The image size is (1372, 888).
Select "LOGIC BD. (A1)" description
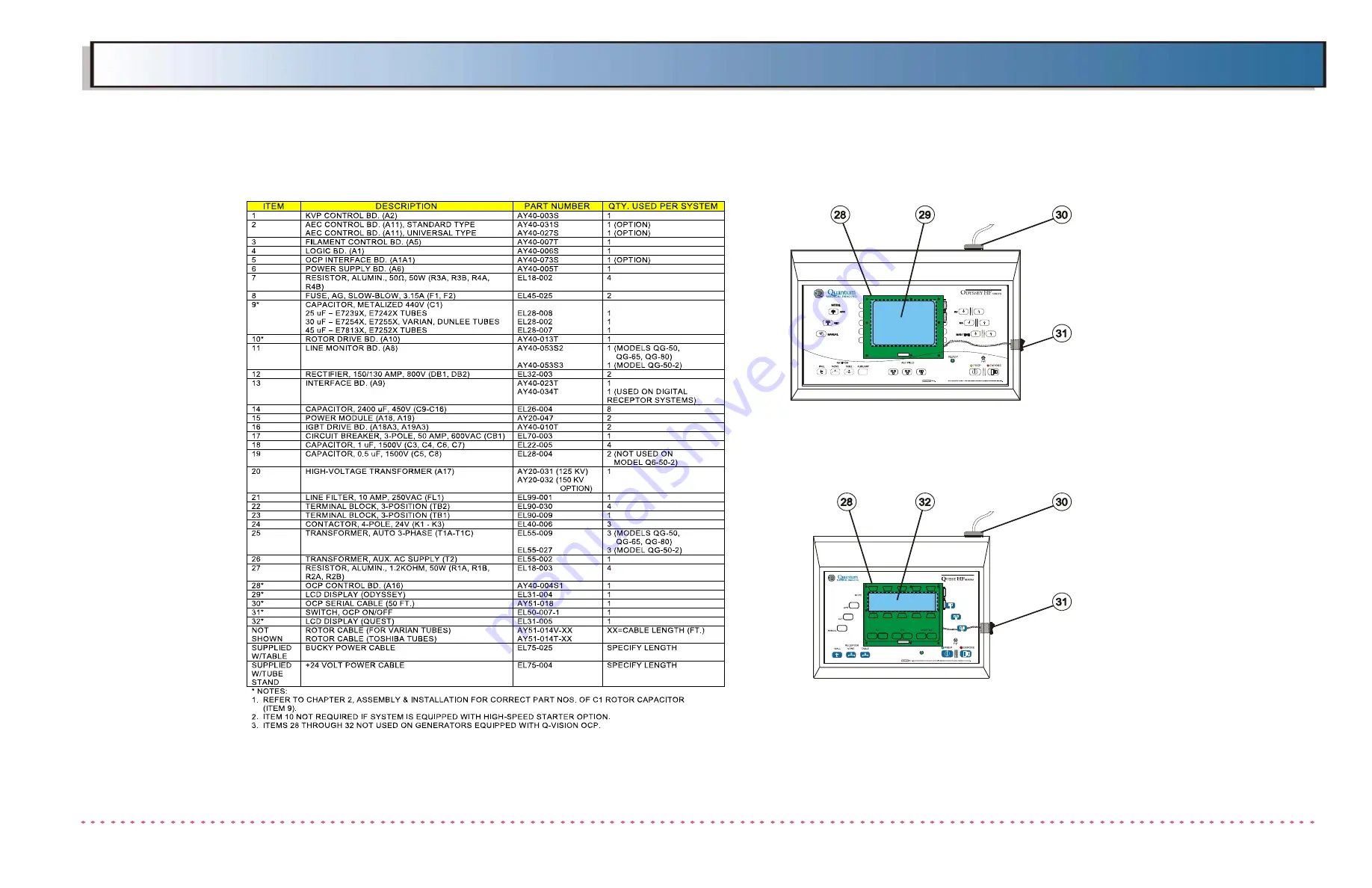point(335,251)
